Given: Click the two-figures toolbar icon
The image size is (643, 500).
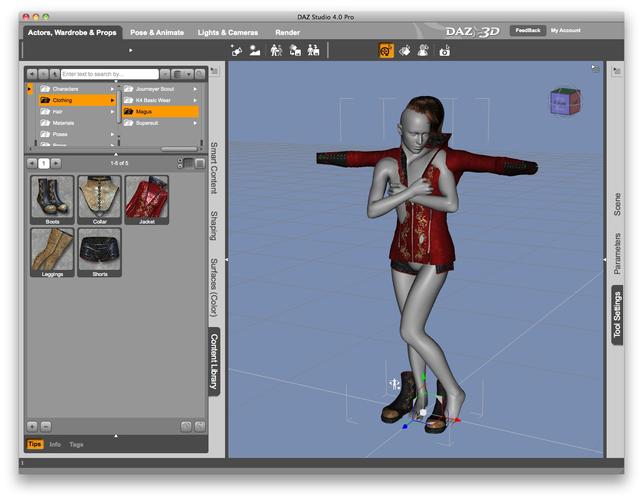Looking at the screenshot, I should pyautogui.click(x=276, y=51).
